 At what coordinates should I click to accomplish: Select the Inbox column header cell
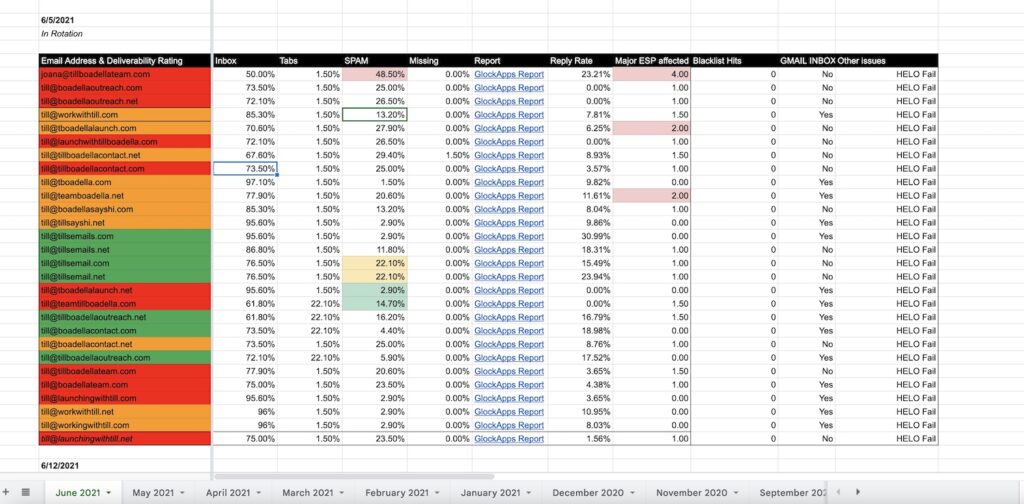pos(245,61)
